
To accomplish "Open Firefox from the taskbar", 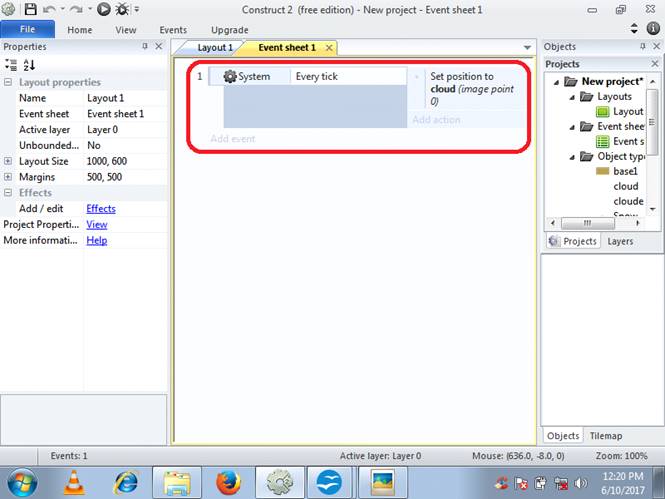I will pyautogui.click(x=228, y=482).
